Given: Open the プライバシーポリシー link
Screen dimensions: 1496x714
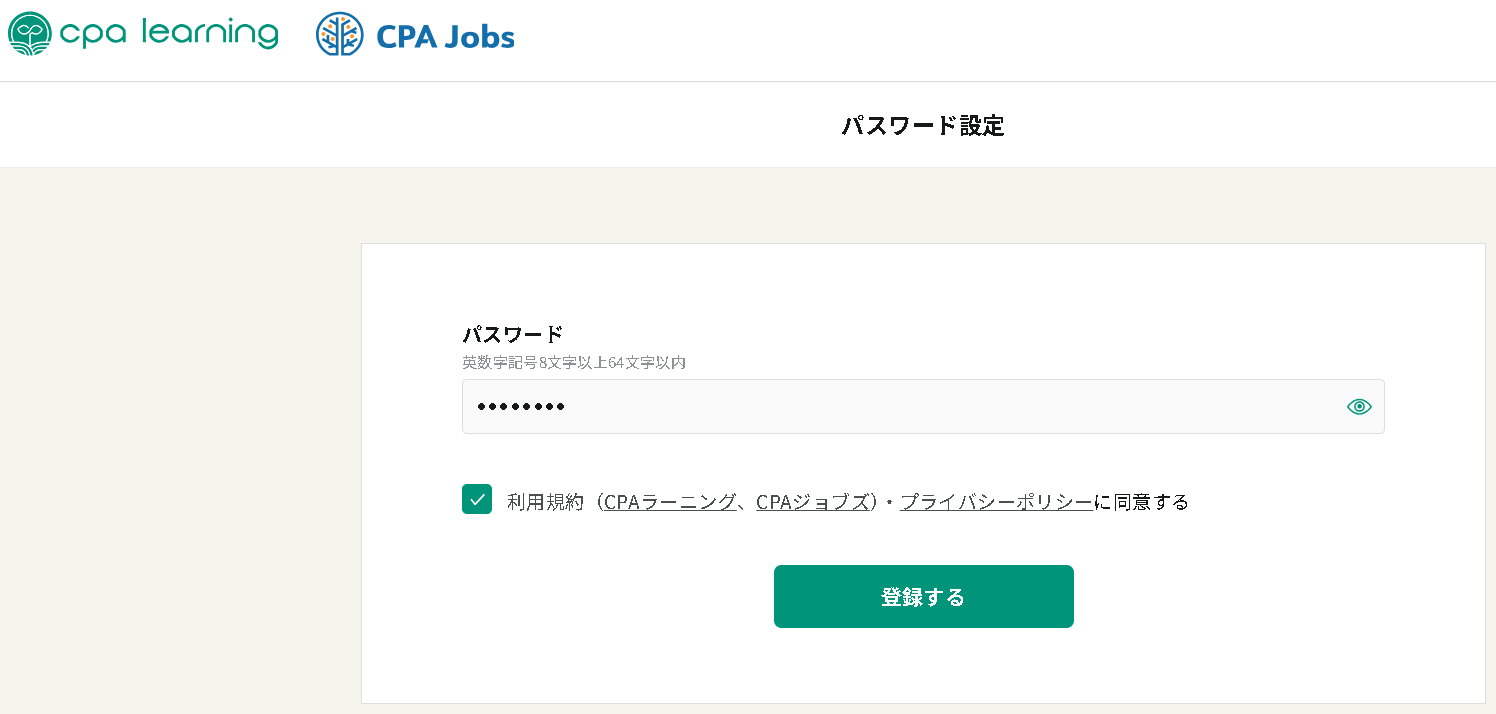Looking at the screenshot, I should 996,502.
